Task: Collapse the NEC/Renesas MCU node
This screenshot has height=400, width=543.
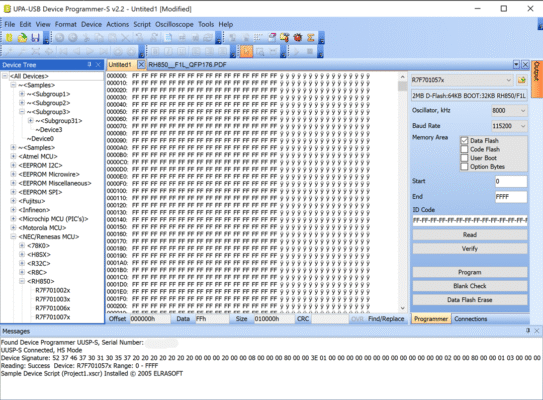Action: tap(13, 237)
